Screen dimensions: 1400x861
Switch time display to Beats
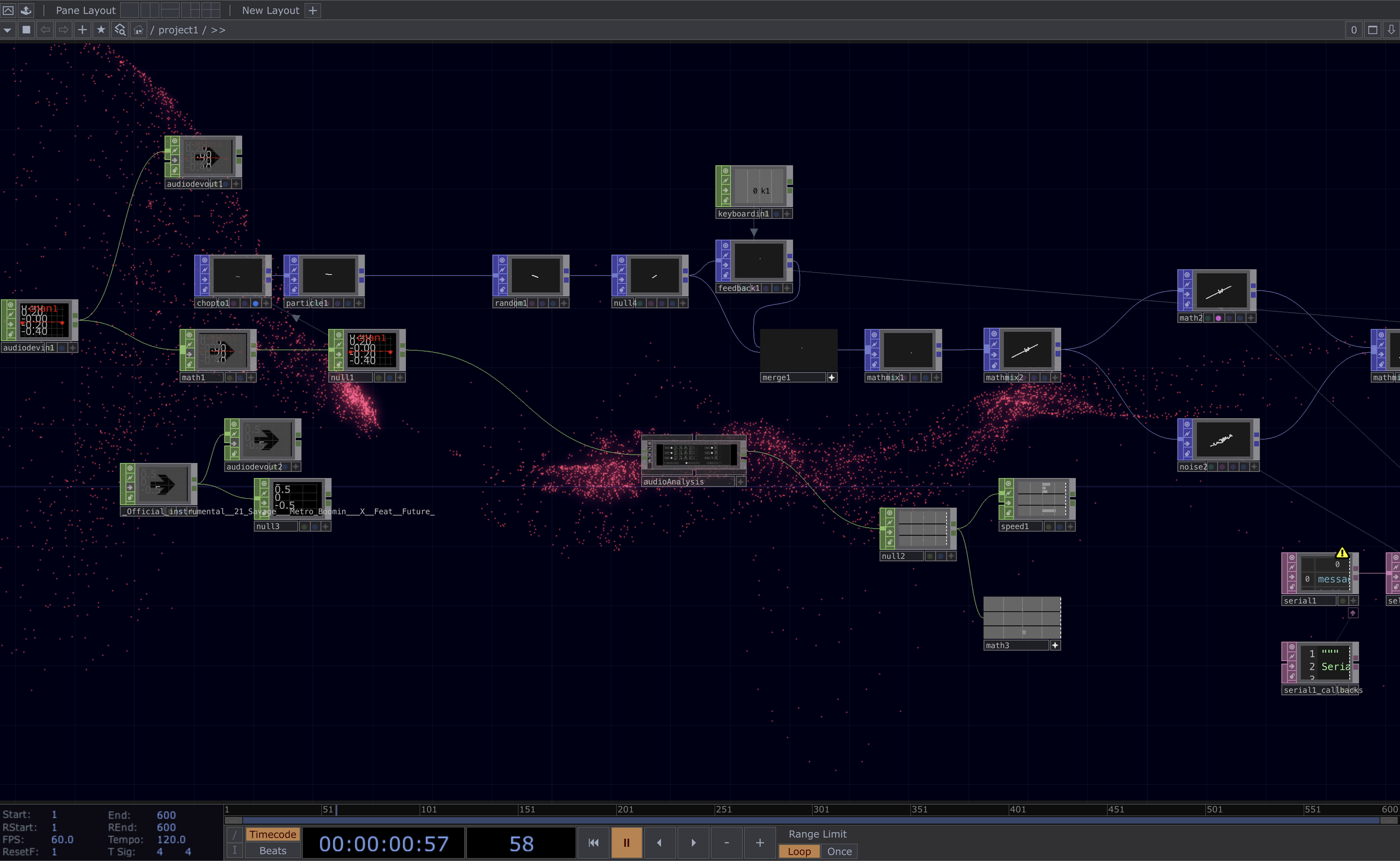tap(272, 851)
